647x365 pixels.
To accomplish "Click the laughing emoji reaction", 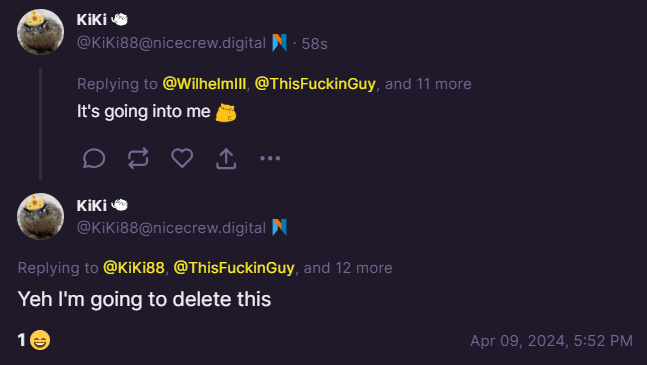I will click(x=40, y=340).
